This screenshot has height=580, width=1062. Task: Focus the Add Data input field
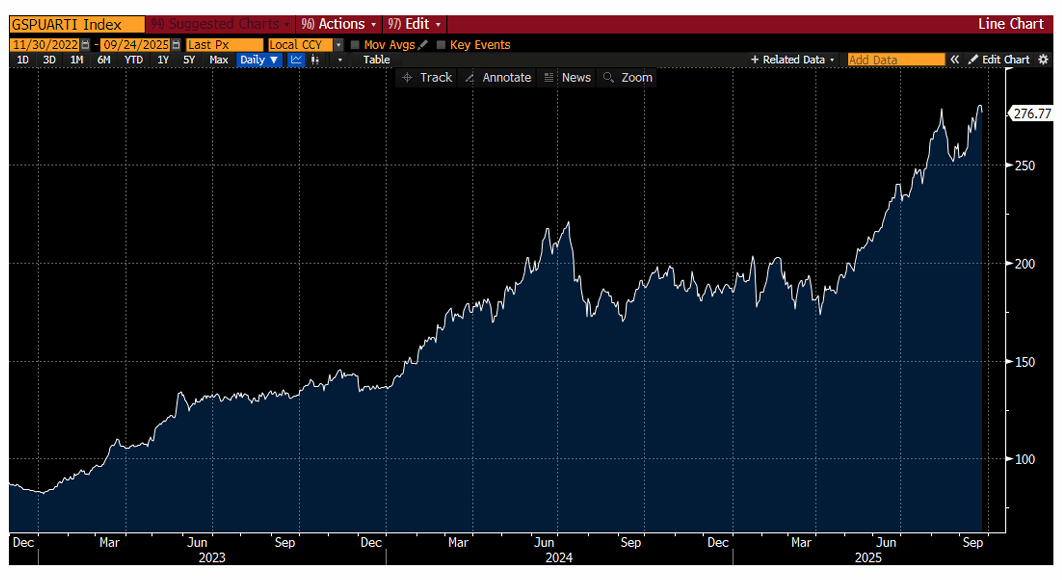coord(895,60)
